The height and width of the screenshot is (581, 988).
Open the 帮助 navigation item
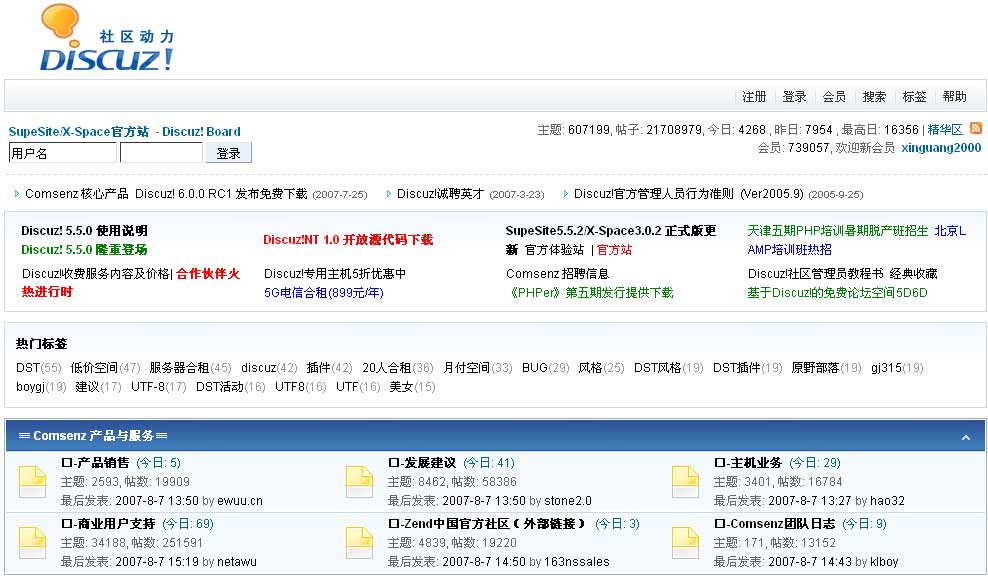[x=955, y=96]
